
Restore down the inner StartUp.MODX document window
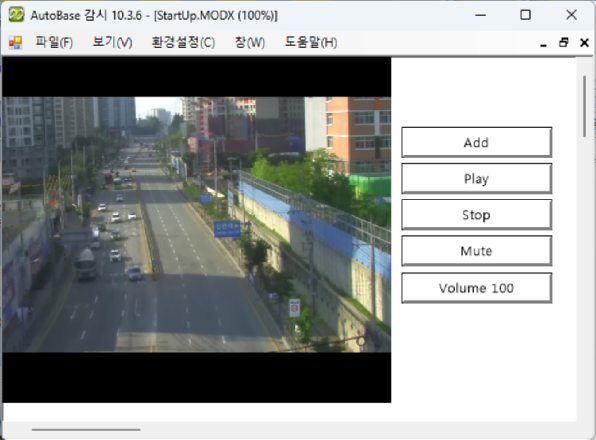564,43
